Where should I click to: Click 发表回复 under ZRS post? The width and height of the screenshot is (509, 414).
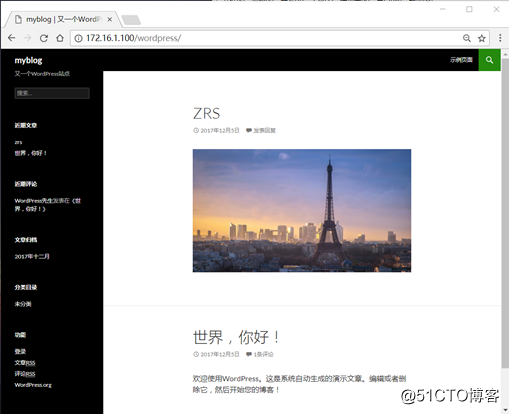[x=265, y=130]
